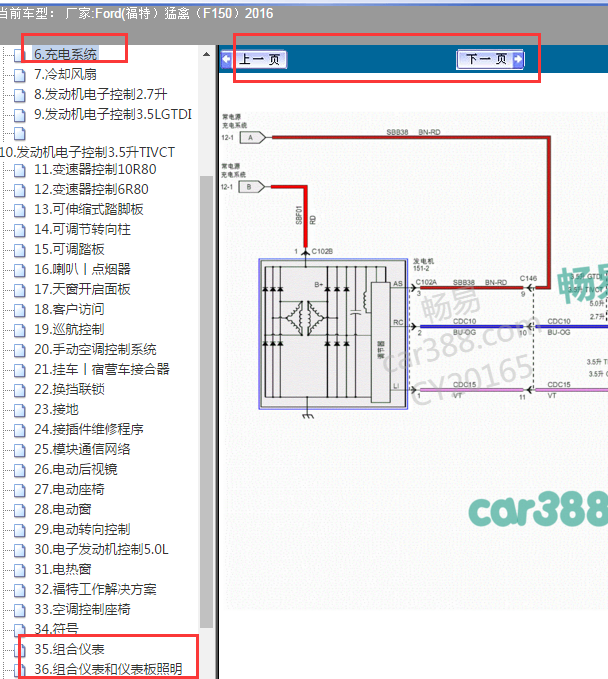Click document icon beside 29.电动转向控制
This screenshot has height=679, width=608.
click(19, 530)
